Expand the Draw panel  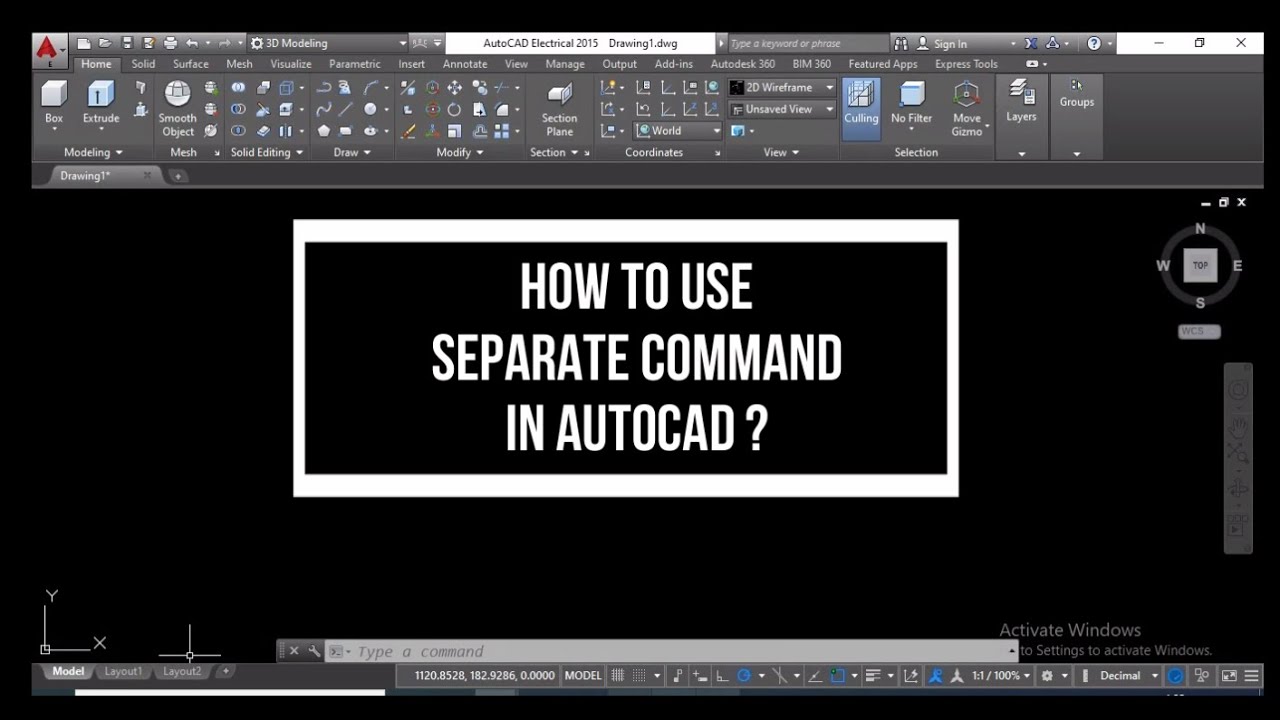[352, 152]
